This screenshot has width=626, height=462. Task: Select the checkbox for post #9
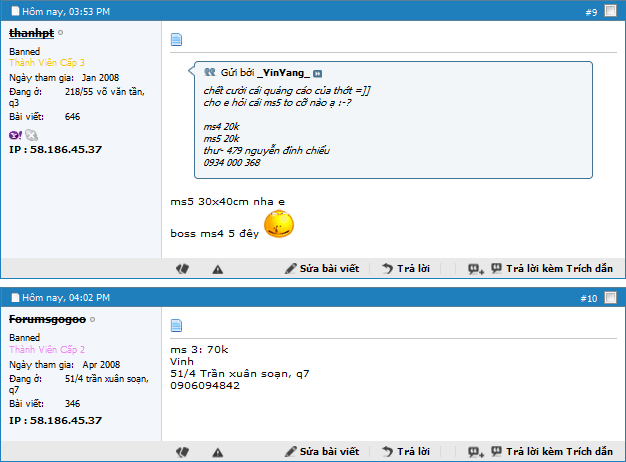[610, 11]
